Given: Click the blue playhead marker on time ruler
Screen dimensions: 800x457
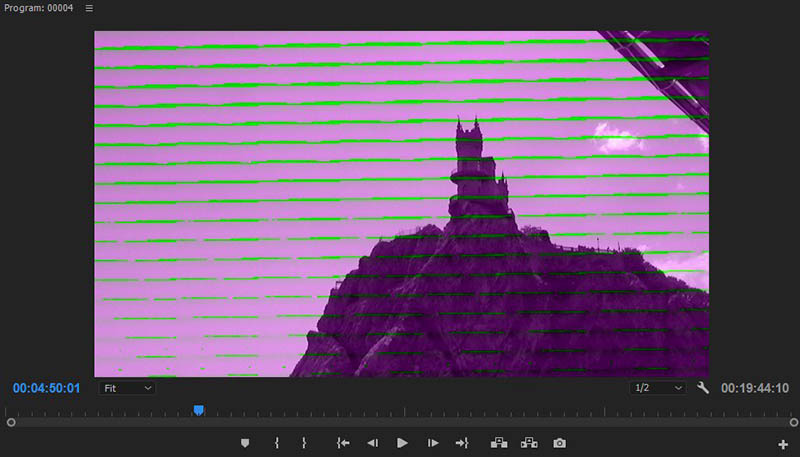Looking at the screenshot, I should [198, 410].
